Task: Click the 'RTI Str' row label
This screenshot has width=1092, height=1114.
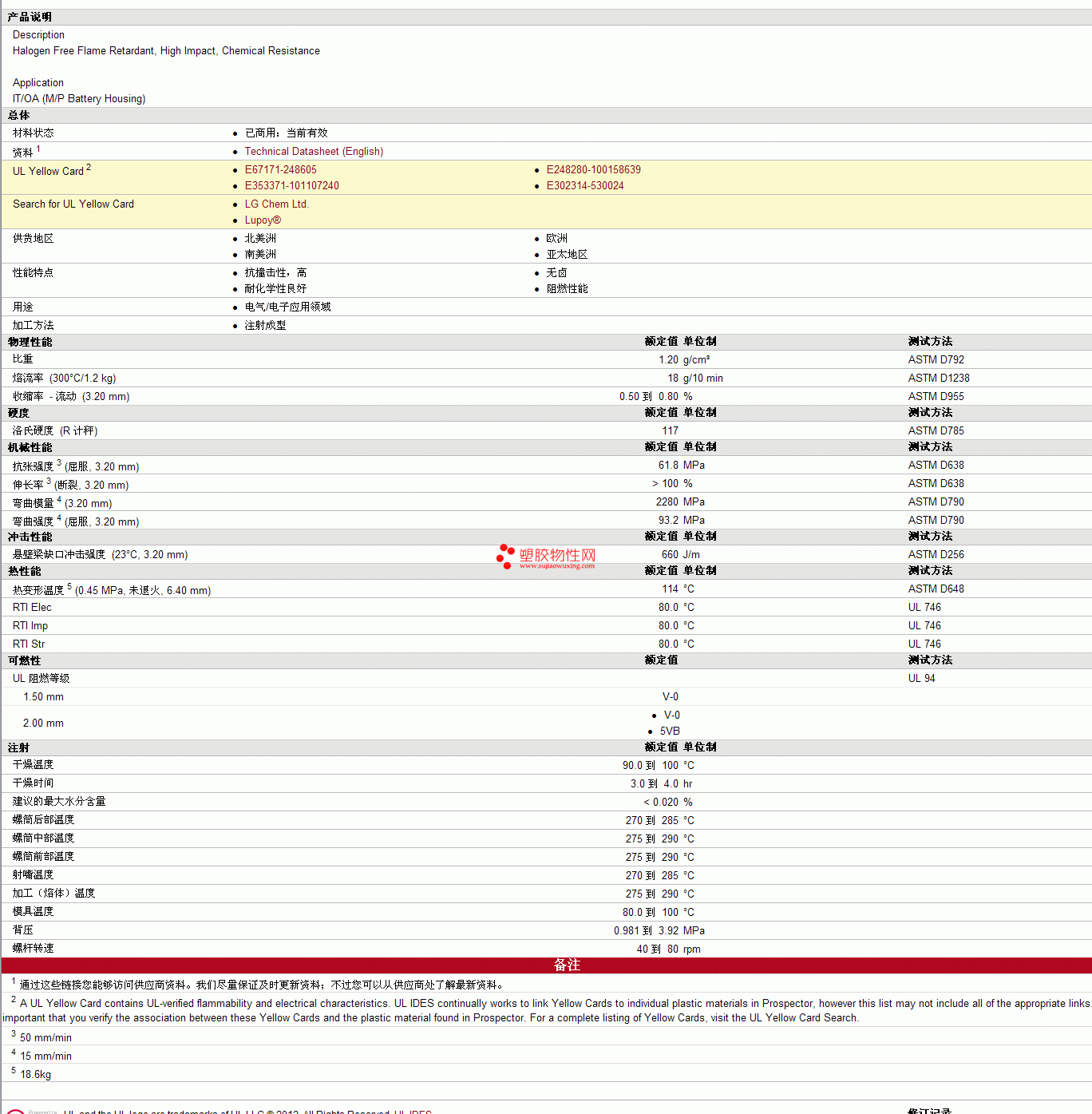Action: pyautogui.click(x=29, y=644)
